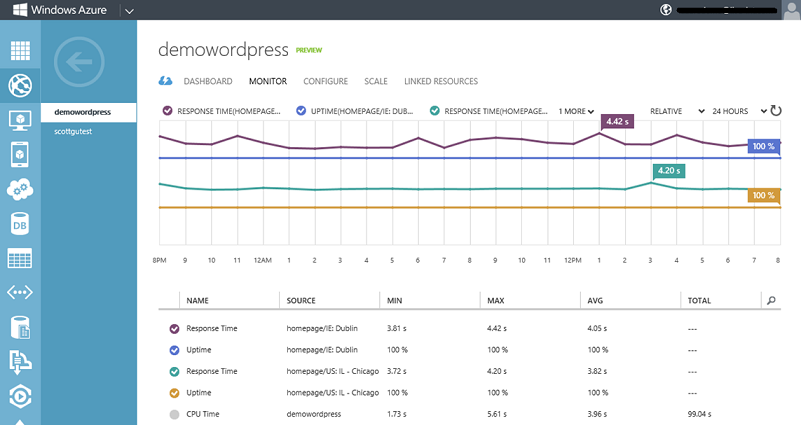Click the orange 100 % chart label
Image resolution: width=801 pixels, height=425 pixels.
pyautogui.click(x=764, y=195)
